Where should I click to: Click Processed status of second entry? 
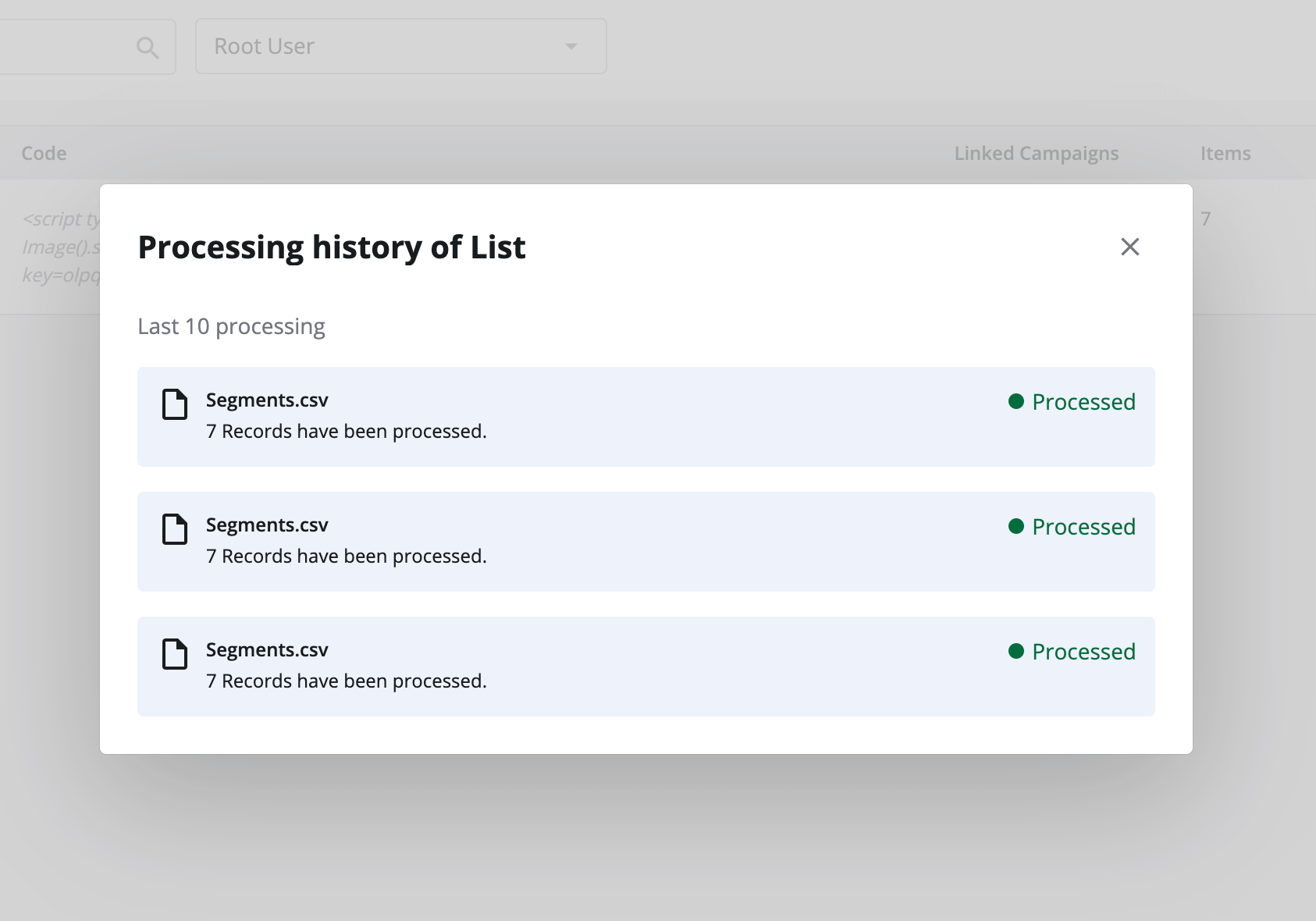tap(1072, 527)
